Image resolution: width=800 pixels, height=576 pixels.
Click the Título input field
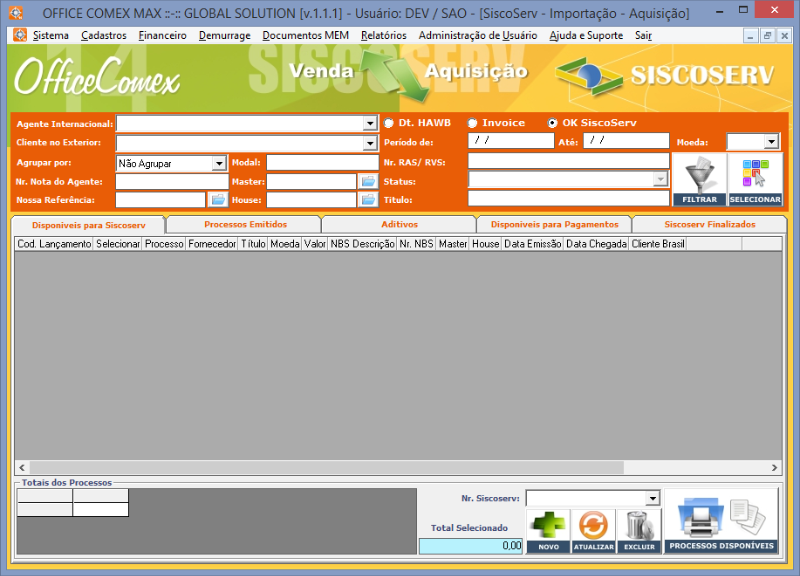click(568, 198)
